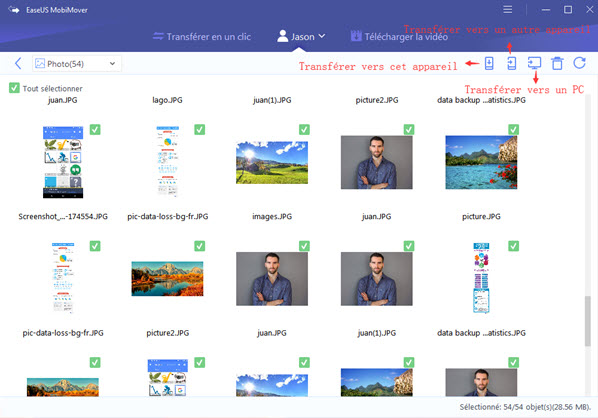
Task: Click the EaseUS MobiMover logo icon
Action: click(14, 10)
